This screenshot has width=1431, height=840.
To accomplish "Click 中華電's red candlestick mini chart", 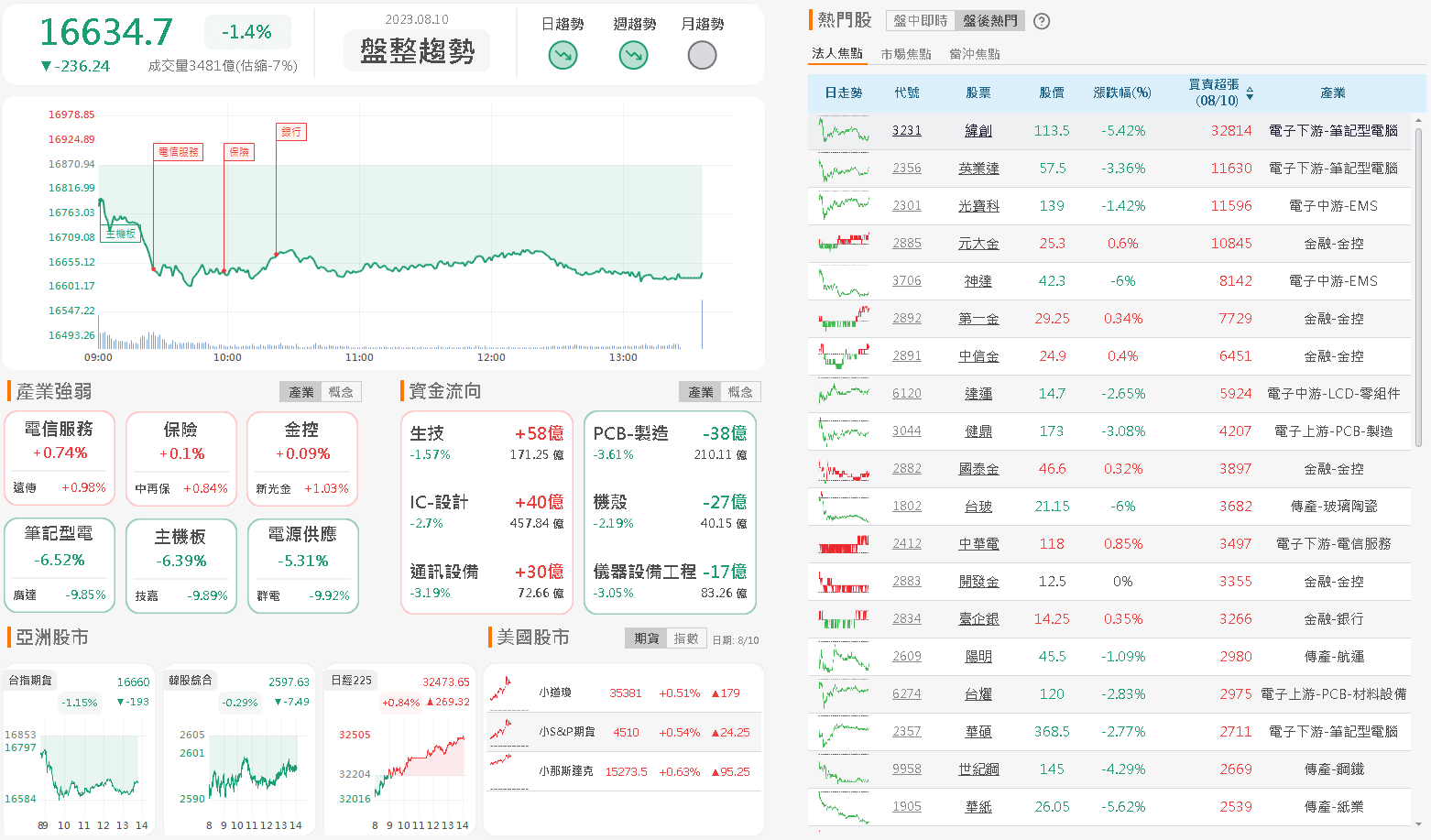I will pyautogui.click(x=841, y=543).
